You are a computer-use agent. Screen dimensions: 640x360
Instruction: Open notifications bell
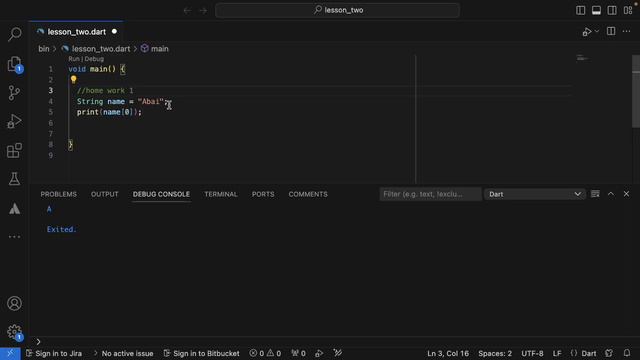pyautogui.click(x=627, y=353)
